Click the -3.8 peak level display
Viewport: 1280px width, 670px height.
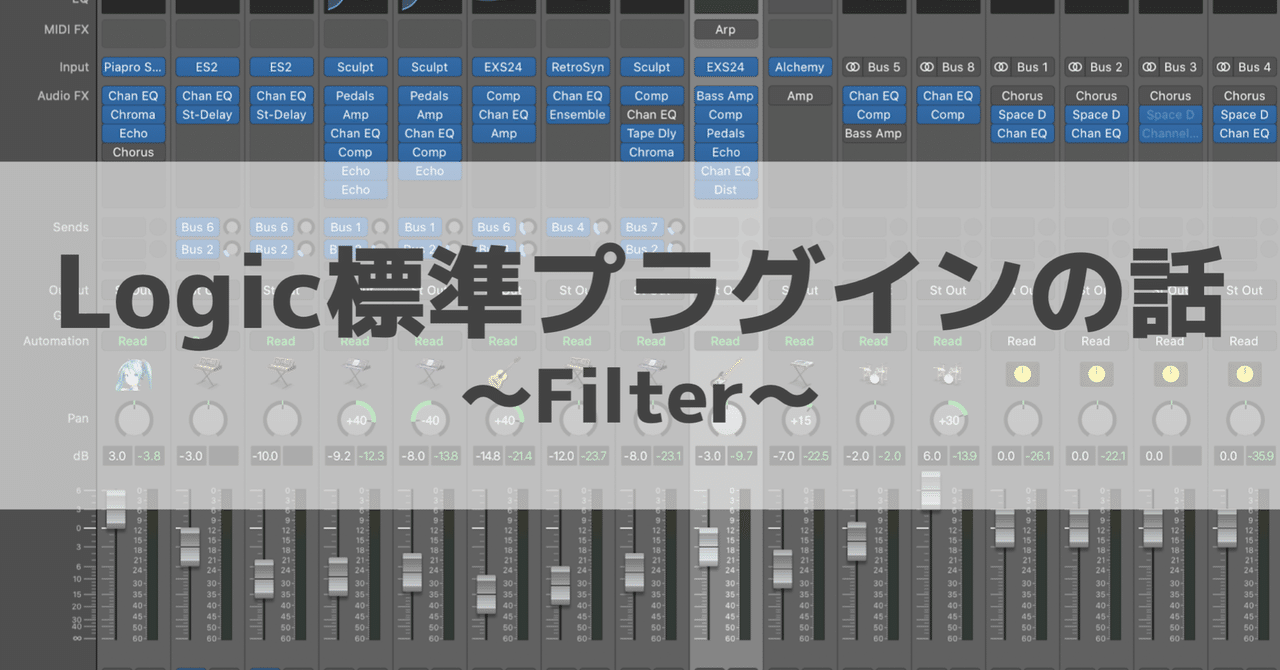pos(149,456)
